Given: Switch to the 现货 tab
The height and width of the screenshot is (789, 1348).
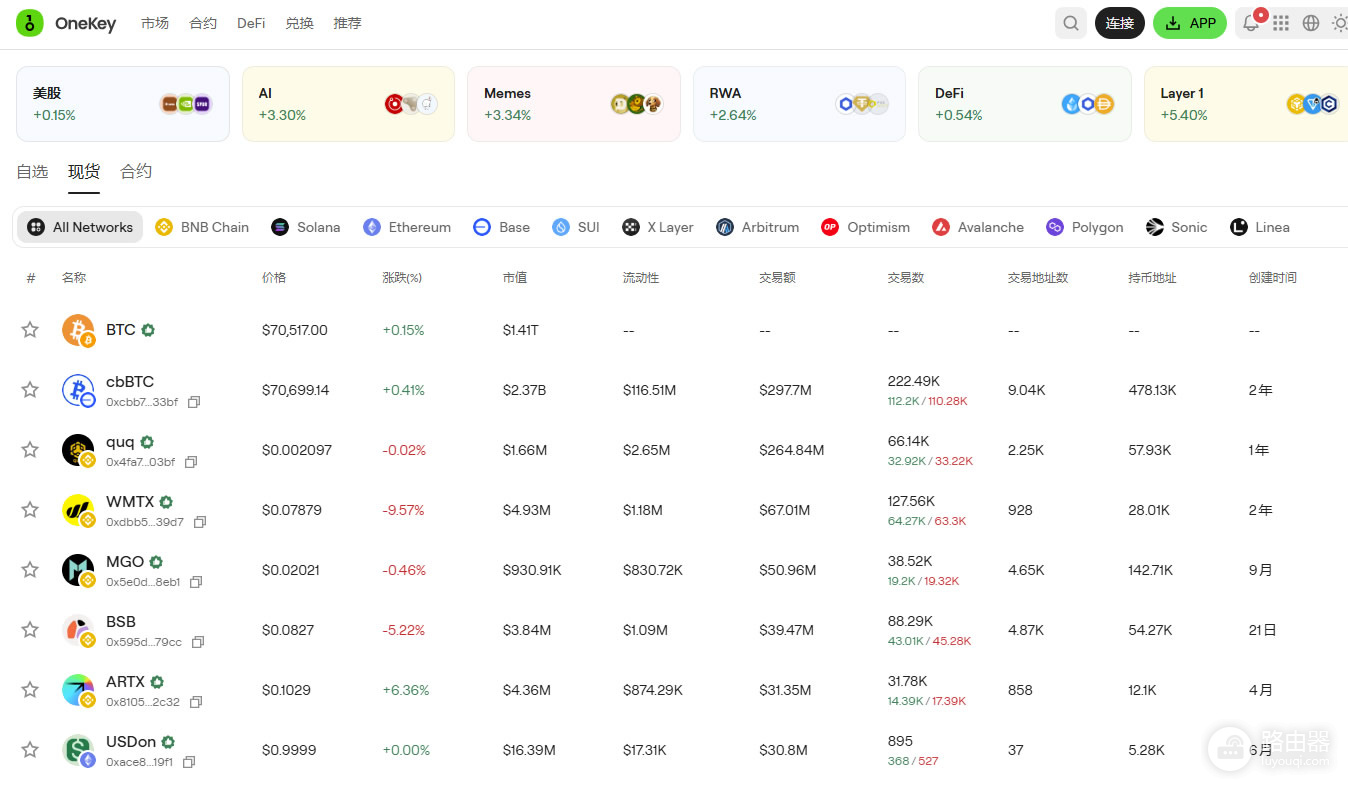Looking at the screenshot, I should point(84,172).
